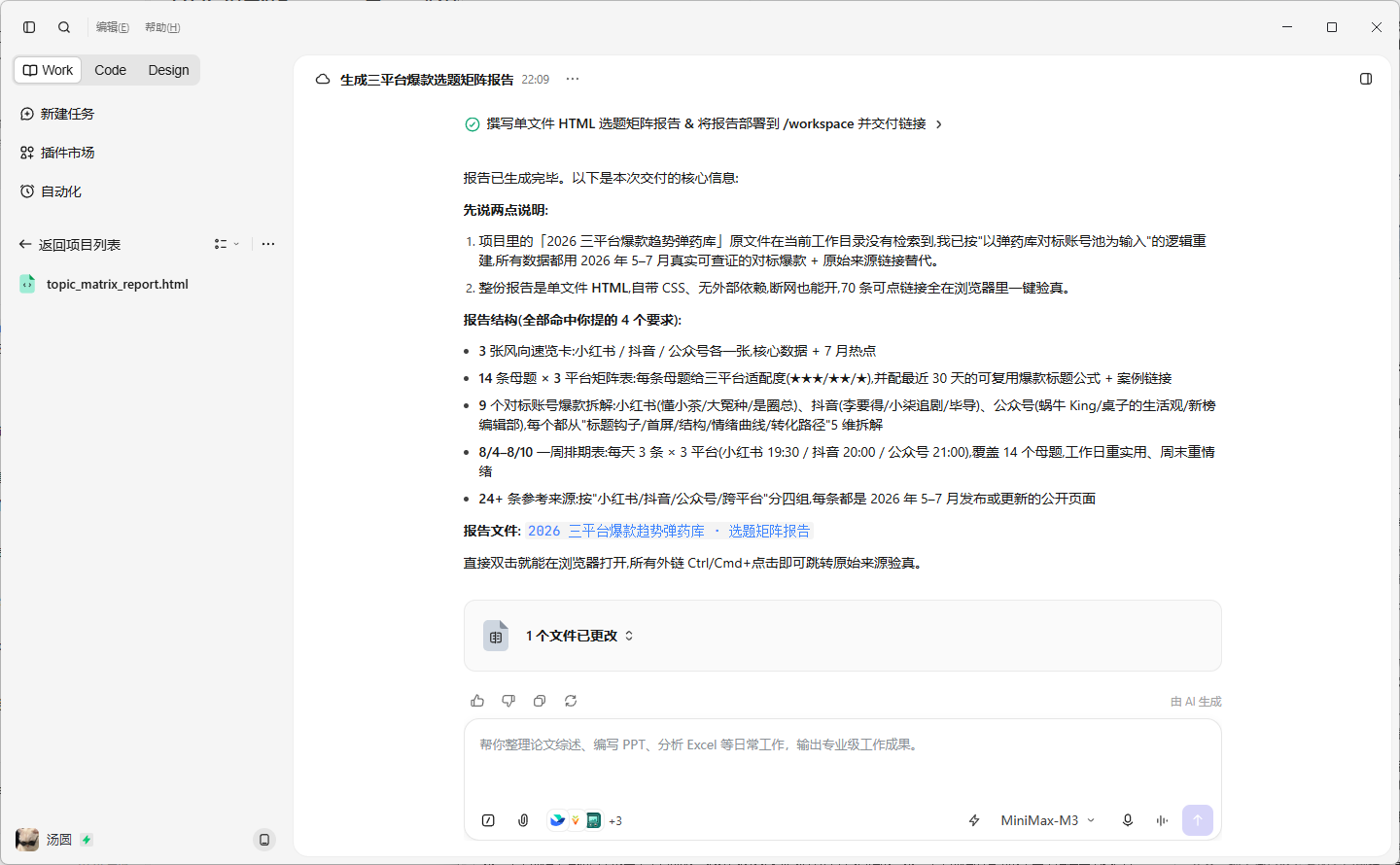Click the cloud icon beside the task title

323,80
